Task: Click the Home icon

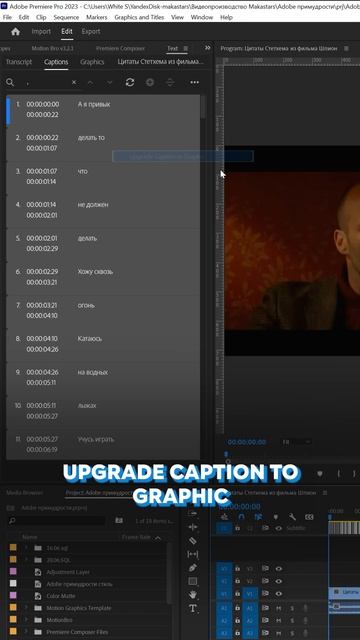Action: point(16,31)
